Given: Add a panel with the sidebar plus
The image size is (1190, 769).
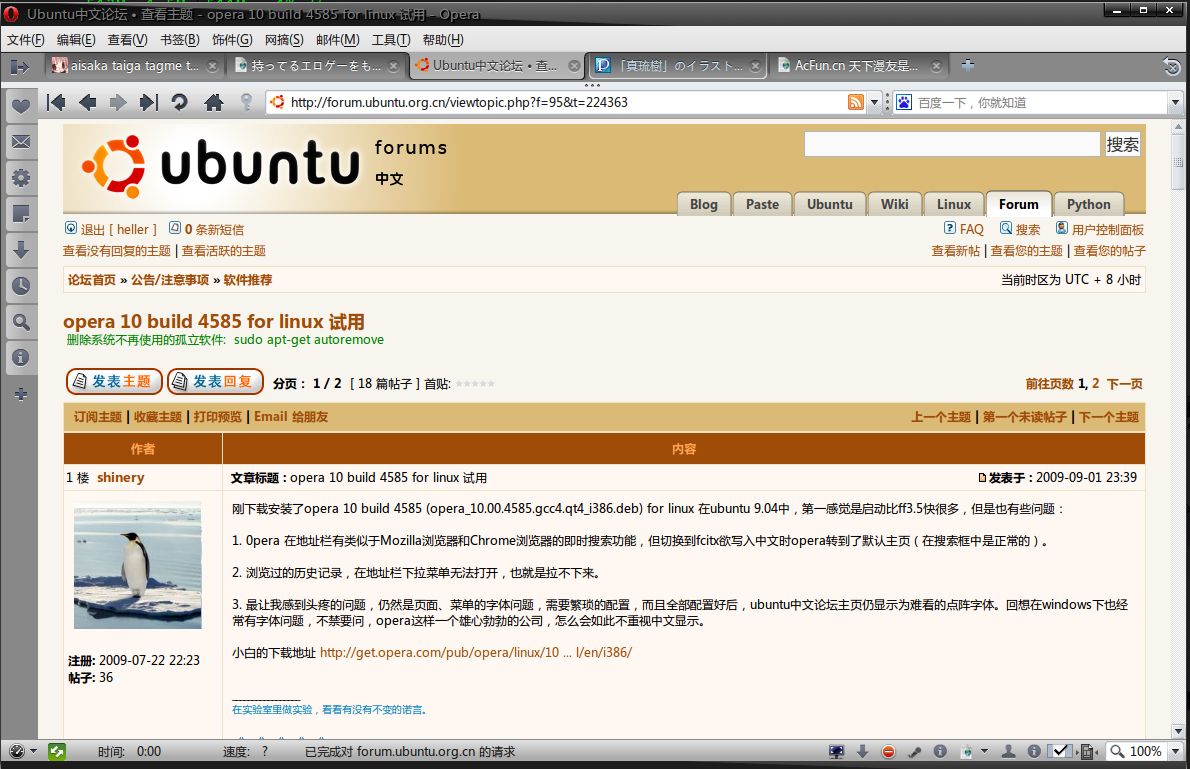Looking at the screenshot, I should coord(20,394).
